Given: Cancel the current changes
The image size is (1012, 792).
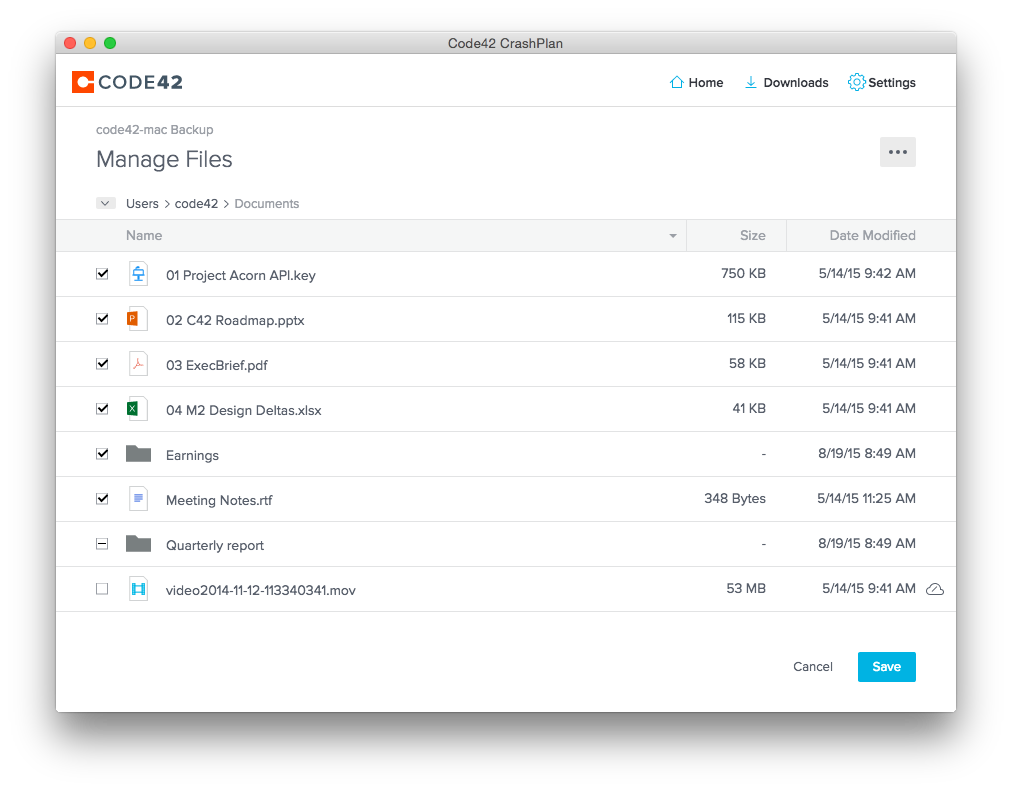Looking at the screenshot, I should tap(812, 666).
